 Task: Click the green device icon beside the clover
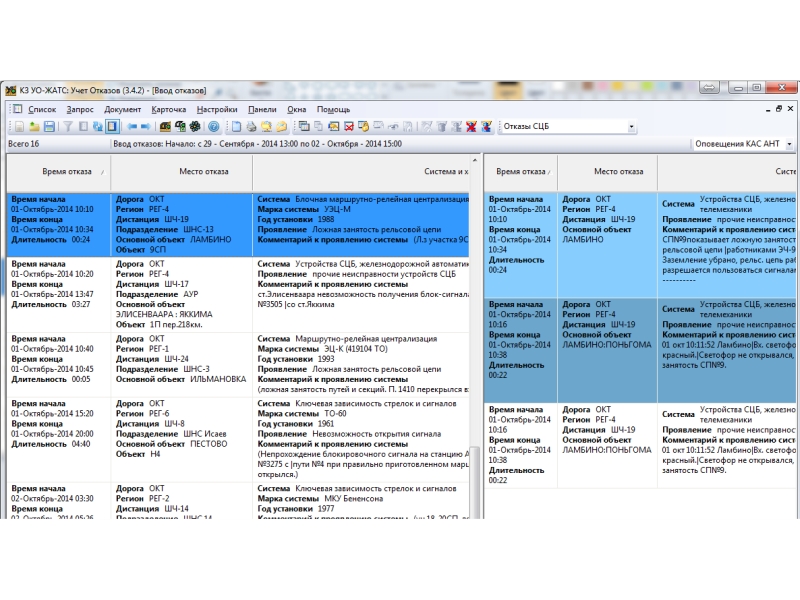(x=180, y=127)
